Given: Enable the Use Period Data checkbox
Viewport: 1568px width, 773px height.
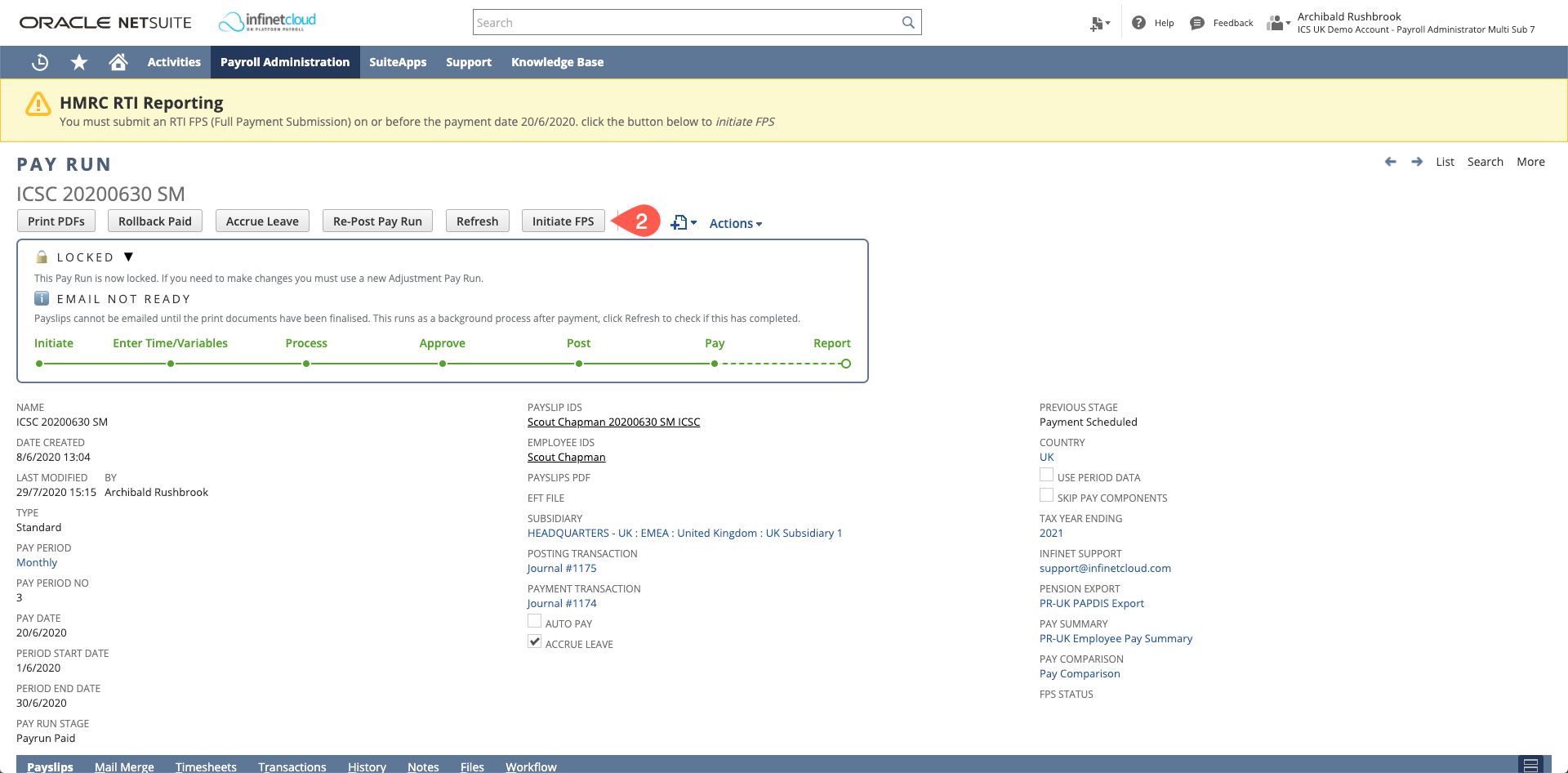Looking at the screenshot, I should pos(1046,475).
